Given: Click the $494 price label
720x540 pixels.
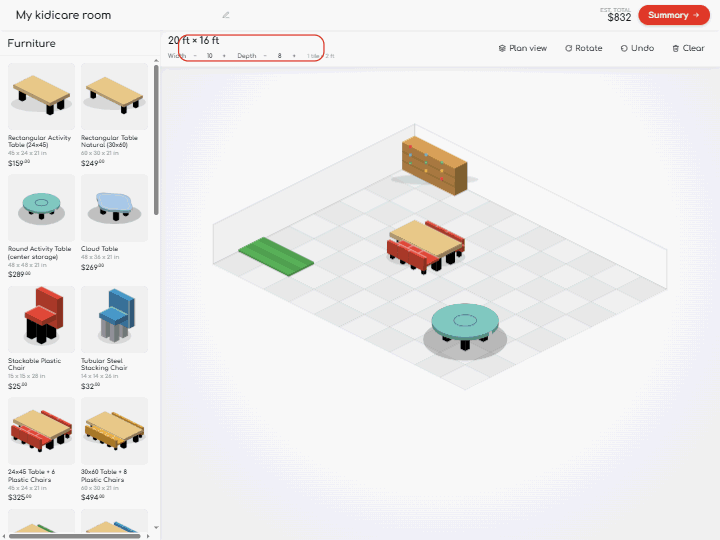Looking at the screenshot, I should click(x=92, y=497).
